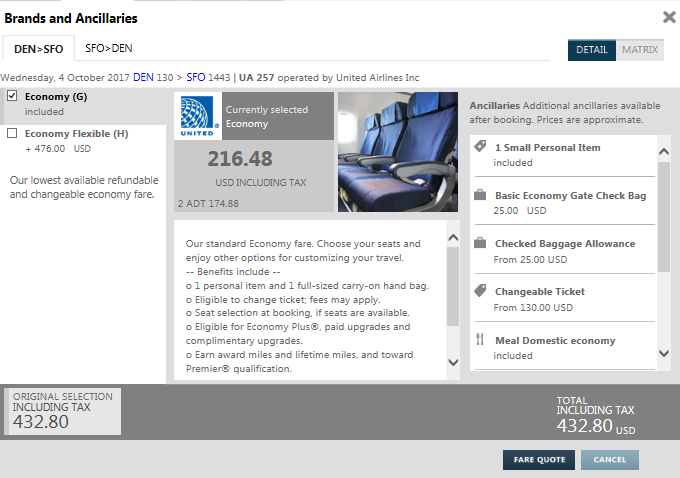Click the ancillaries list scroll up arrow
Viewport: 680px width, 478px height.
(664, 151)
